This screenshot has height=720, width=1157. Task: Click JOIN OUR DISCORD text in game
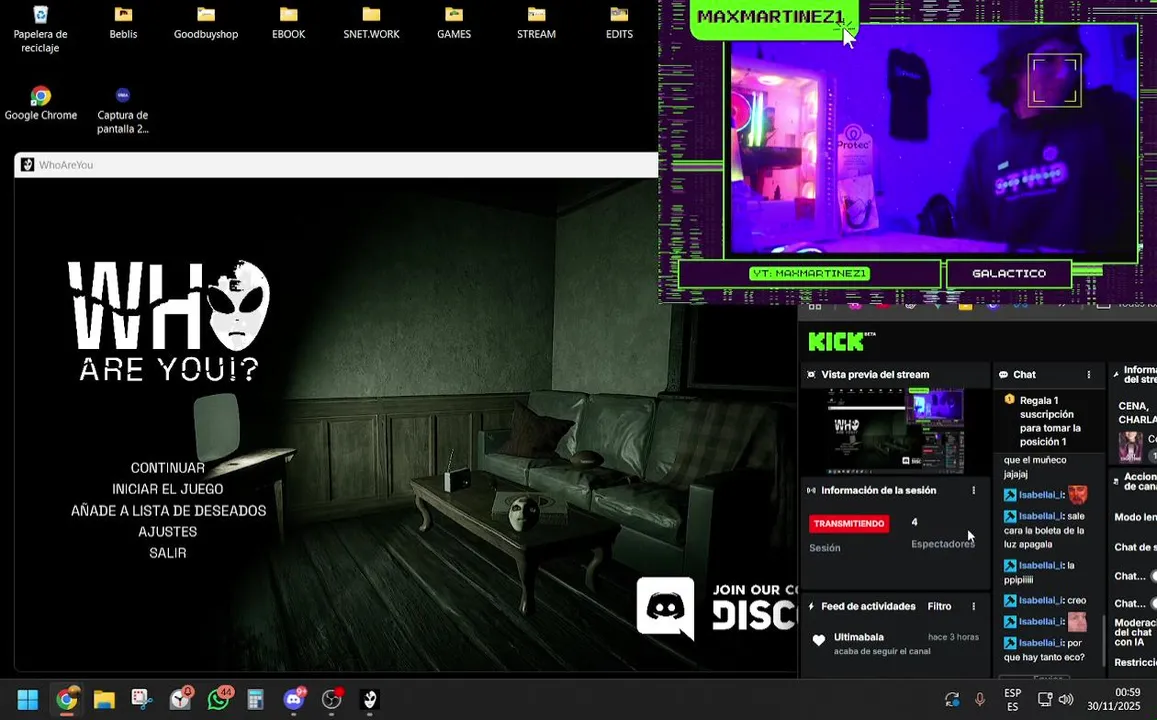(755, 608)
